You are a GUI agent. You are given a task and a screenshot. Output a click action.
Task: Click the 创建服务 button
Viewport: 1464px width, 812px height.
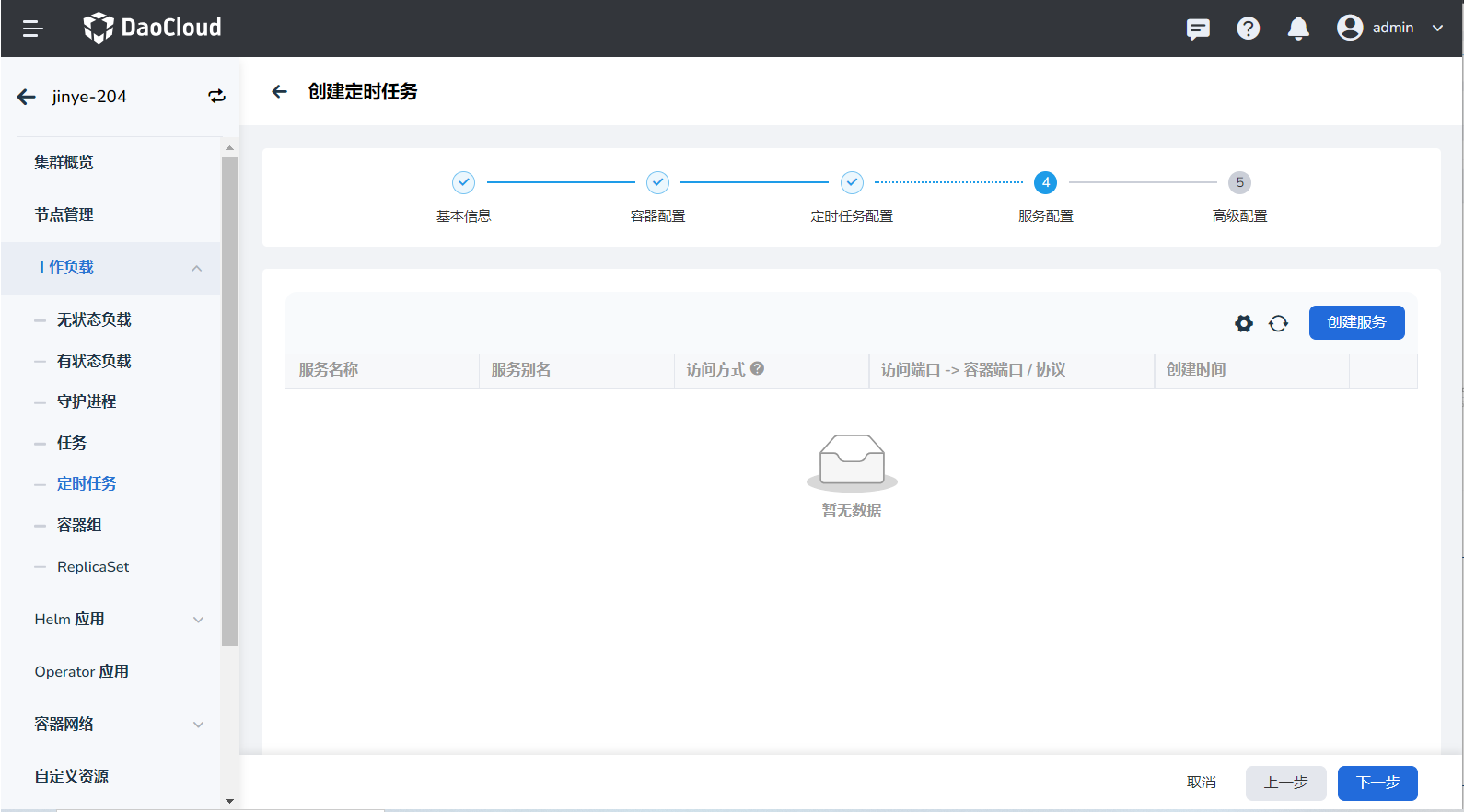1356,322
